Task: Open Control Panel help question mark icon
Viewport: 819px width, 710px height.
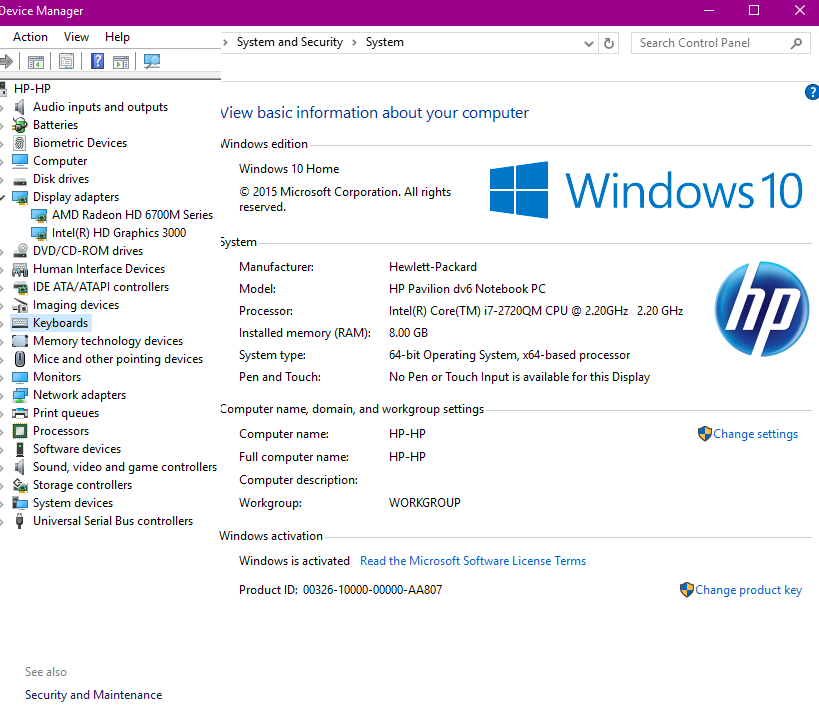Action: click(x=812, y=92)
